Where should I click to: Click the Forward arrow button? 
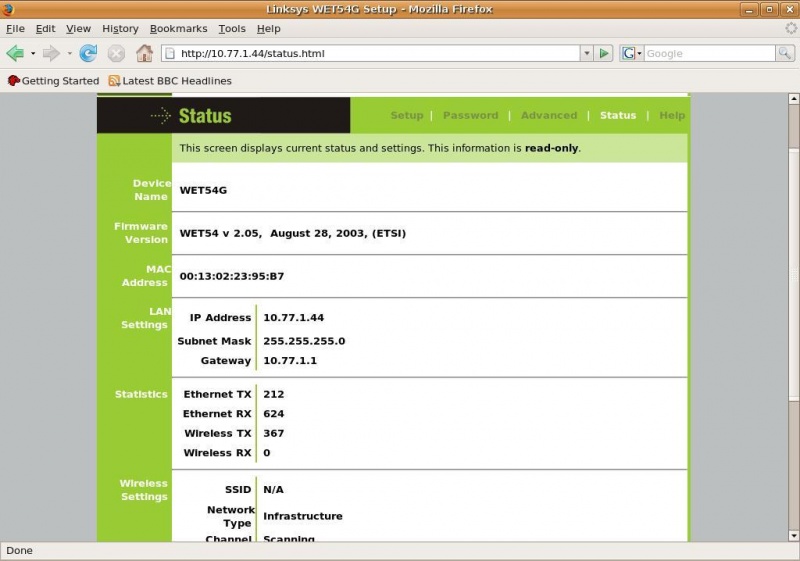(51, 53)
